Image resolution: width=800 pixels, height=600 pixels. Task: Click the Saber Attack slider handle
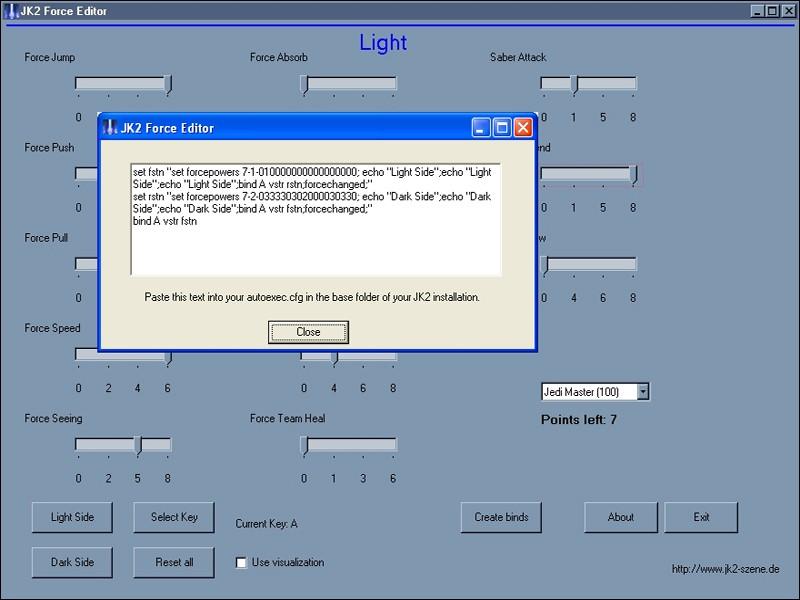(x=573, y=83)
